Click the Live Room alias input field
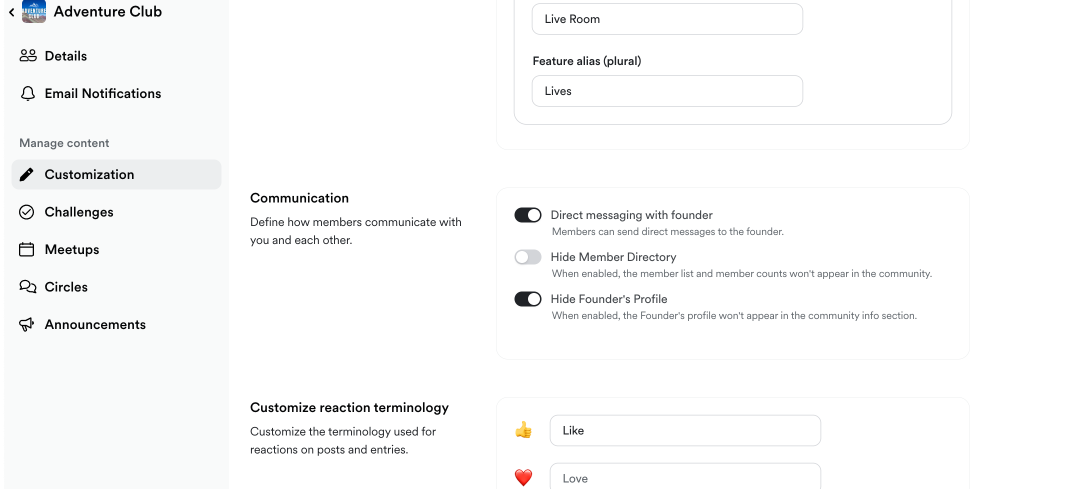 tap(667, 19)
